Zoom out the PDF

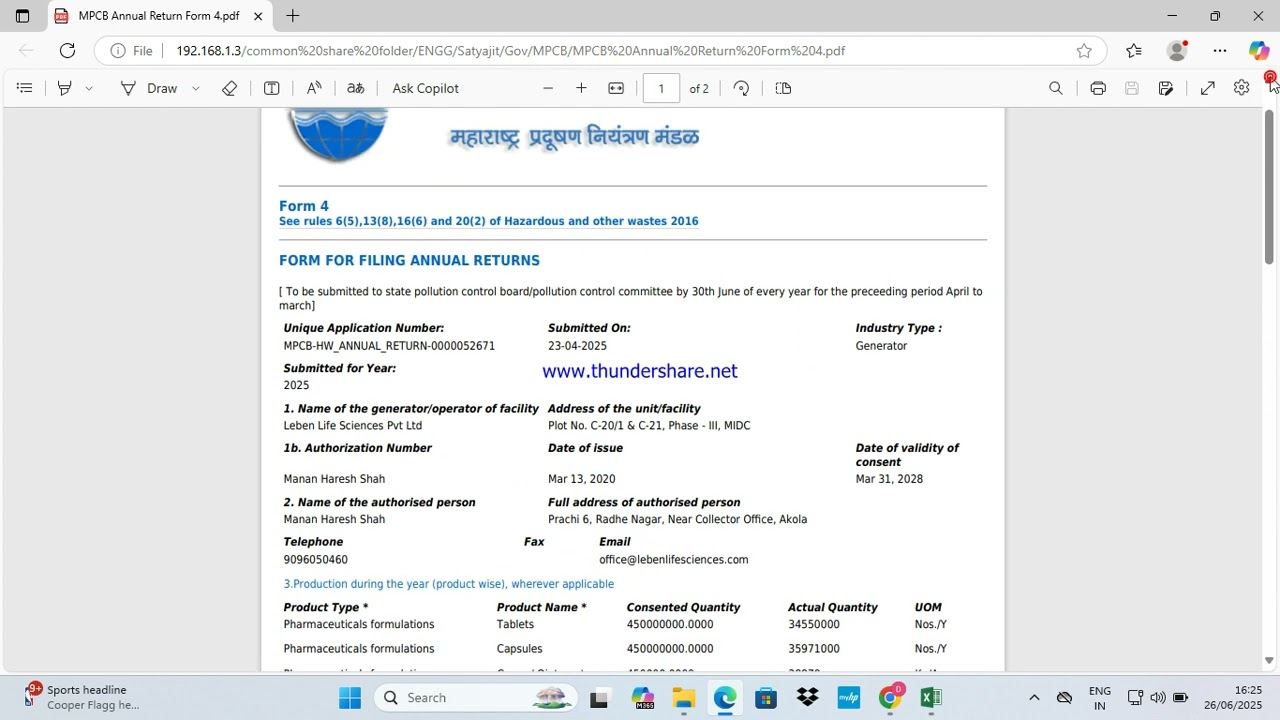point(548,88)
